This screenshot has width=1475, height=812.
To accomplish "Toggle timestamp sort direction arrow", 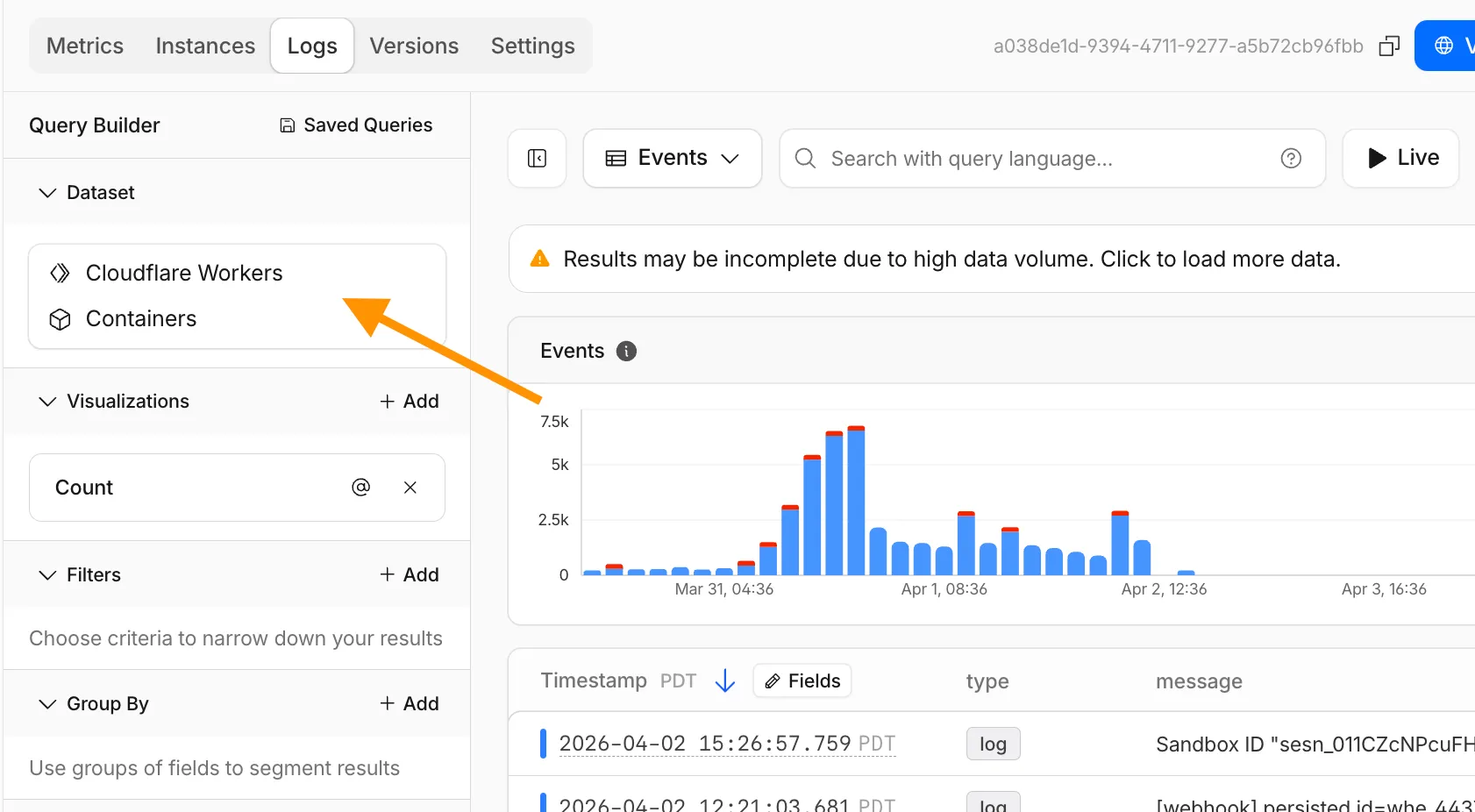I will tap(724, 680).
